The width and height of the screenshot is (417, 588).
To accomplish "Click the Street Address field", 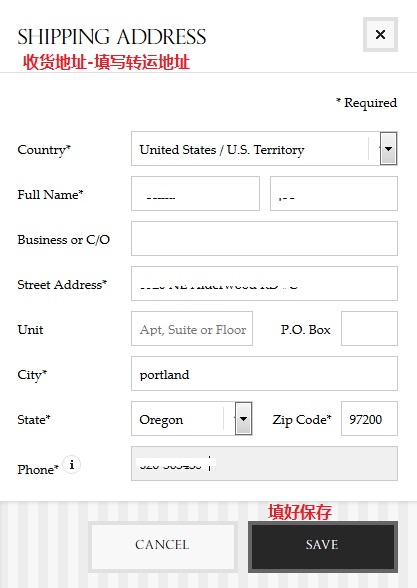I will point(264,284).
